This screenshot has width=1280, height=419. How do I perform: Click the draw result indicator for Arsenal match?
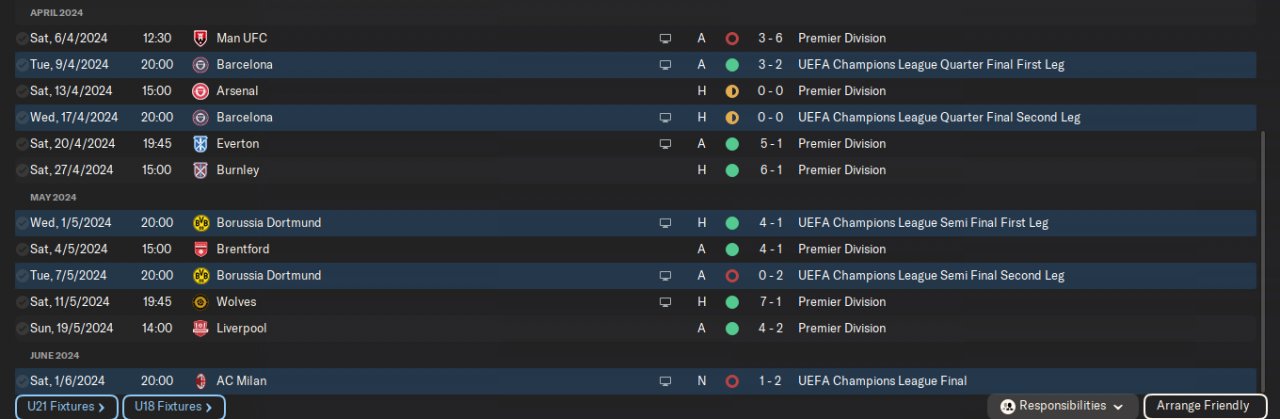pos(732,91)
